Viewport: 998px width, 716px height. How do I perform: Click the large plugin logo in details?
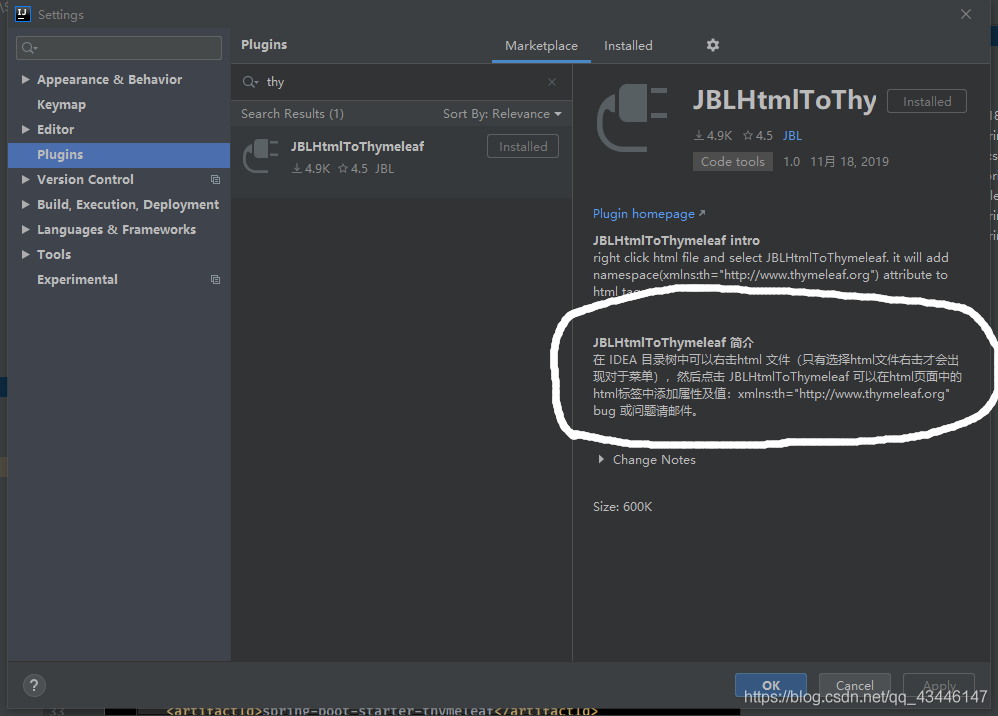pos(632,117)
